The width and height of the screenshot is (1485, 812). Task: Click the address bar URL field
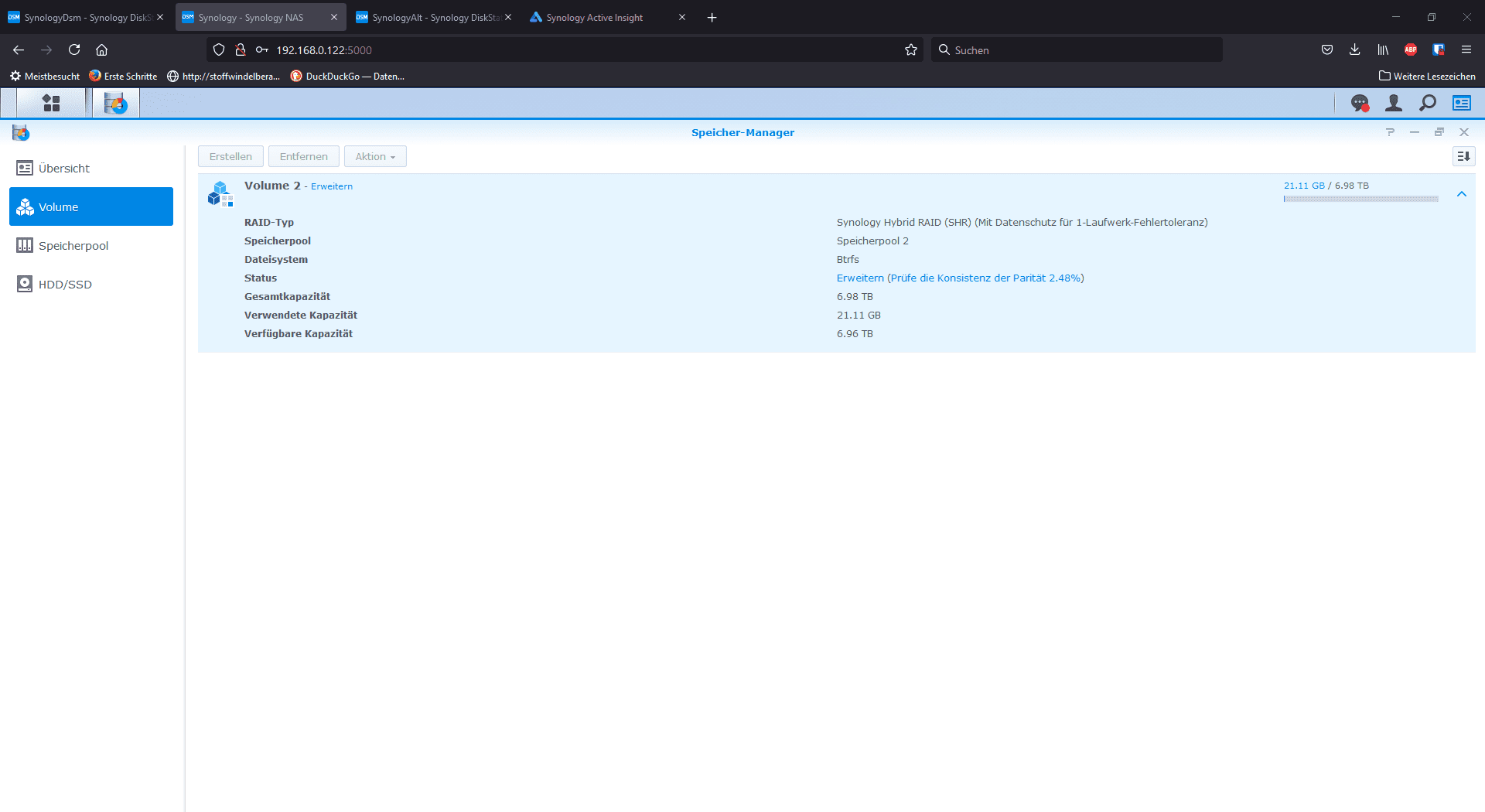coord(565,49)
